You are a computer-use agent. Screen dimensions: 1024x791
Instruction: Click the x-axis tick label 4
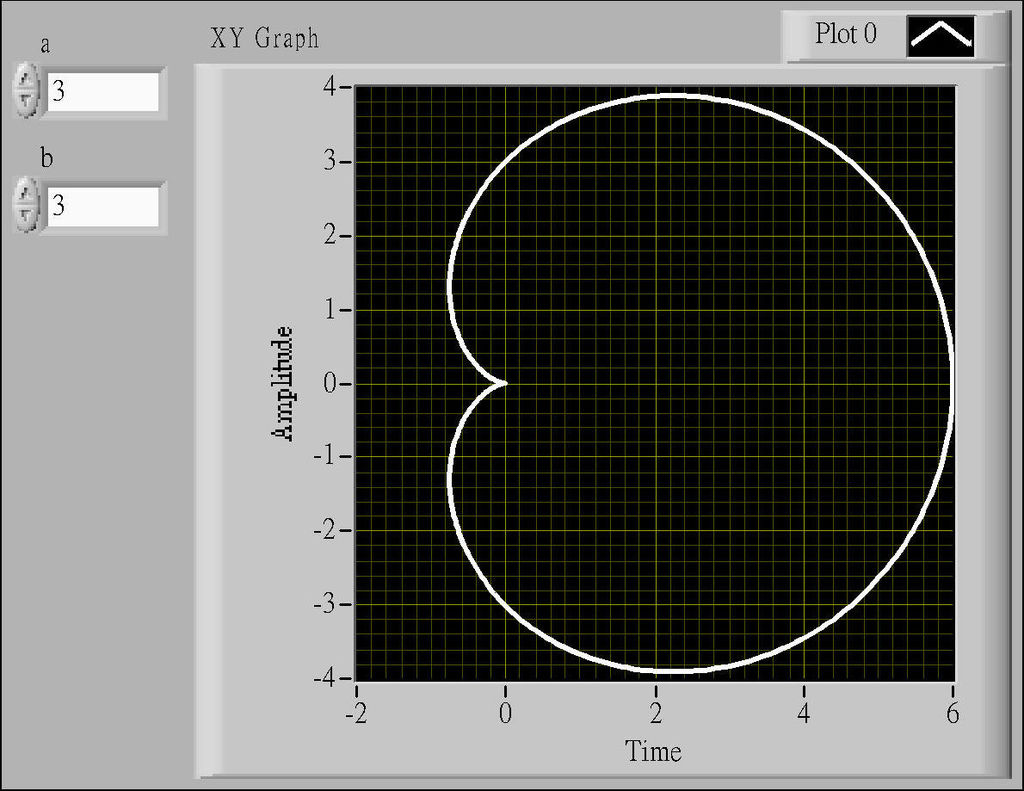[x=804, y=713]
